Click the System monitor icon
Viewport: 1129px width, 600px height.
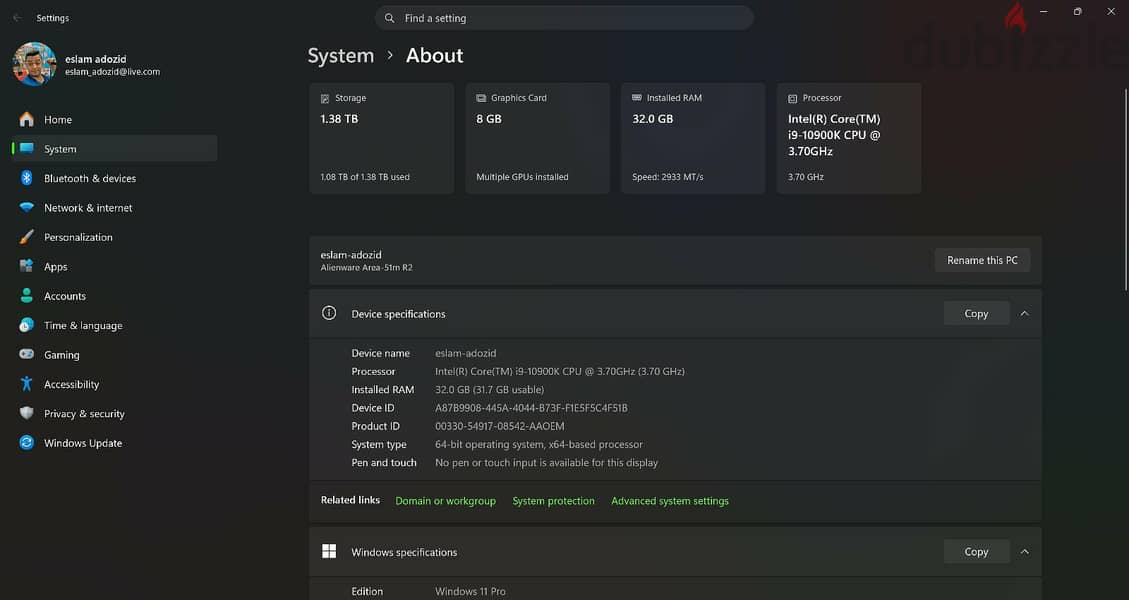[27, 148]
